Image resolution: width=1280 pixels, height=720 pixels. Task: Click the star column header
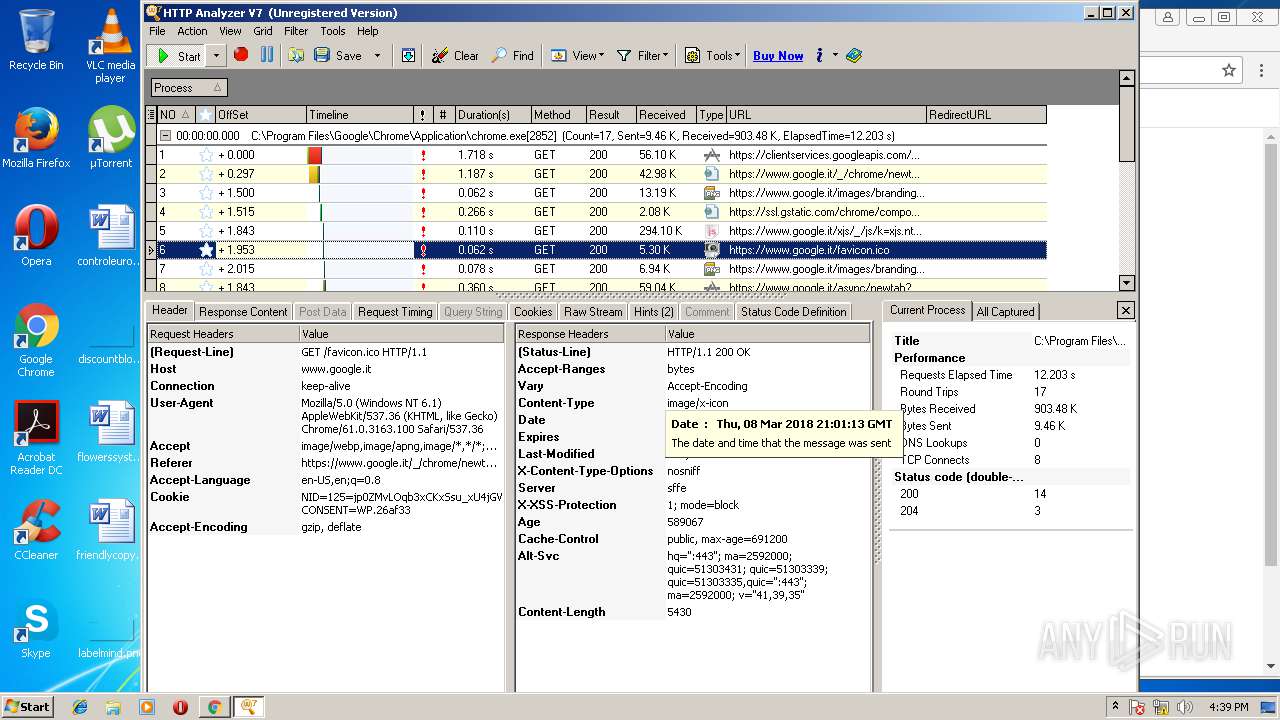click(x=205, y=115)
